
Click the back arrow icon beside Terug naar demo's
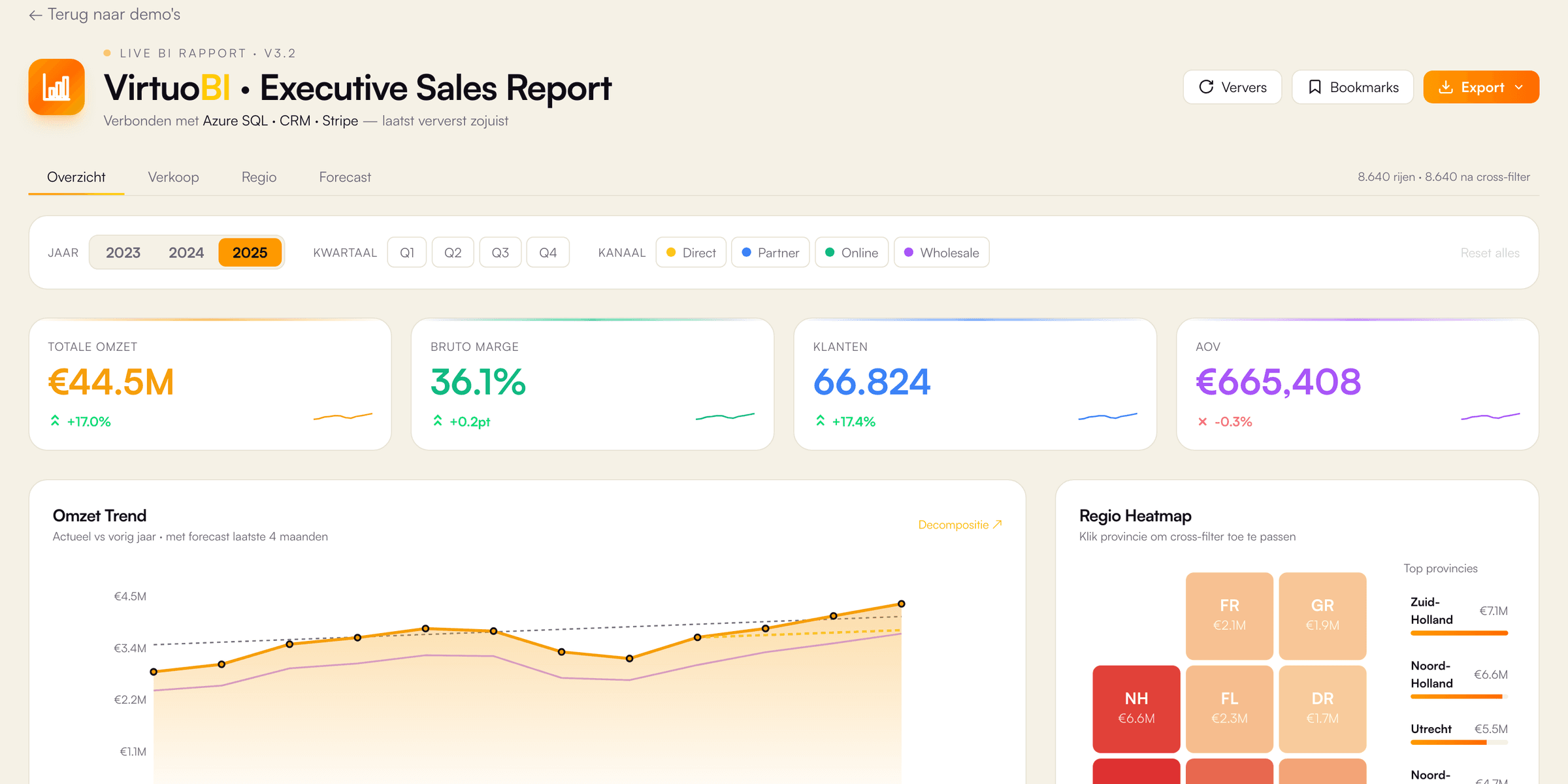pyautogui.click(x=35, y=15)
